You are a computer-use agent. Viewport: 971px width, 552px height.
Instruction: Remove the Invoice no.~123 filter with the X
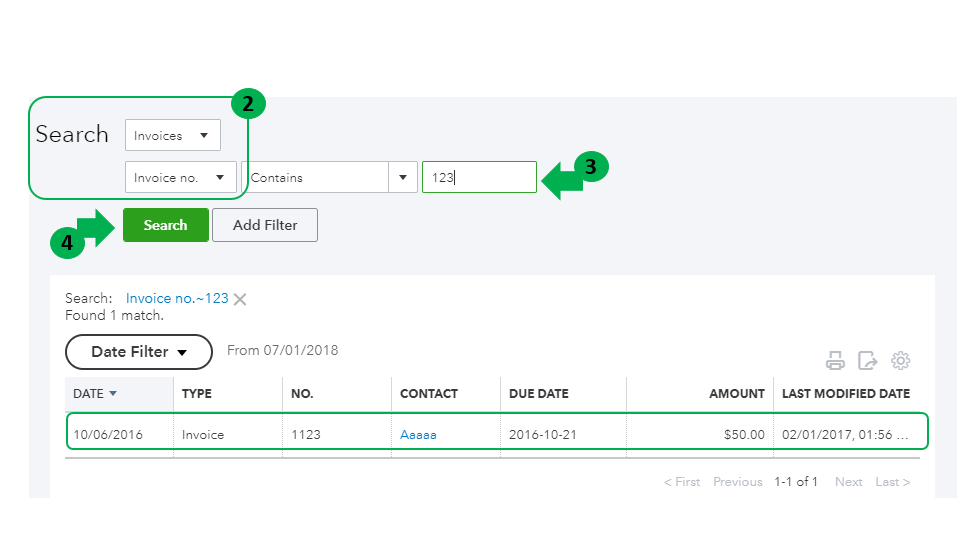(240, 299)
